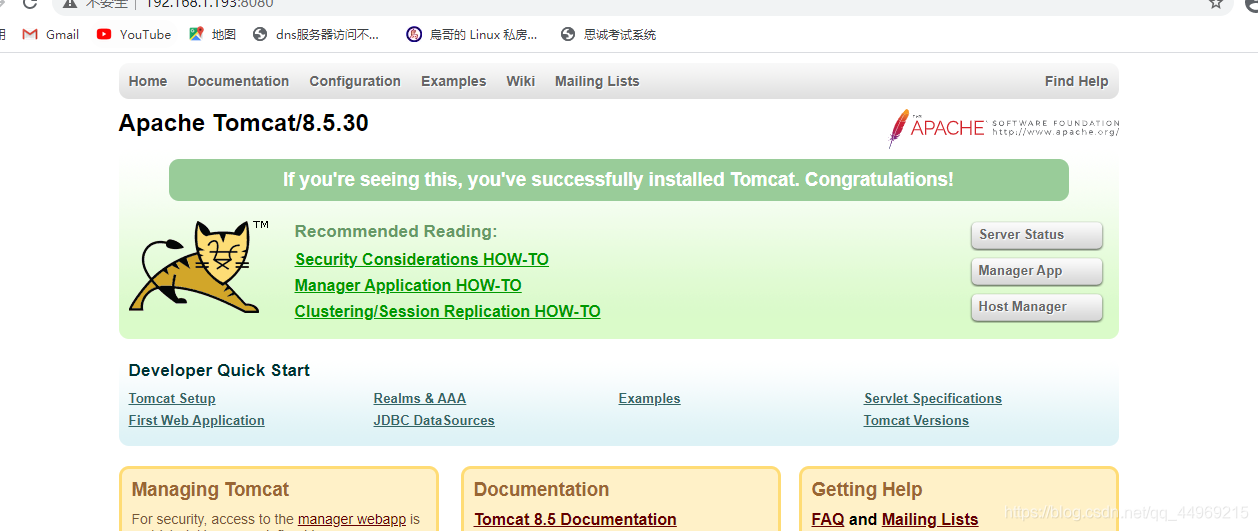Click the Server Status button
1258x531 pixels.
coord(1036,235)
